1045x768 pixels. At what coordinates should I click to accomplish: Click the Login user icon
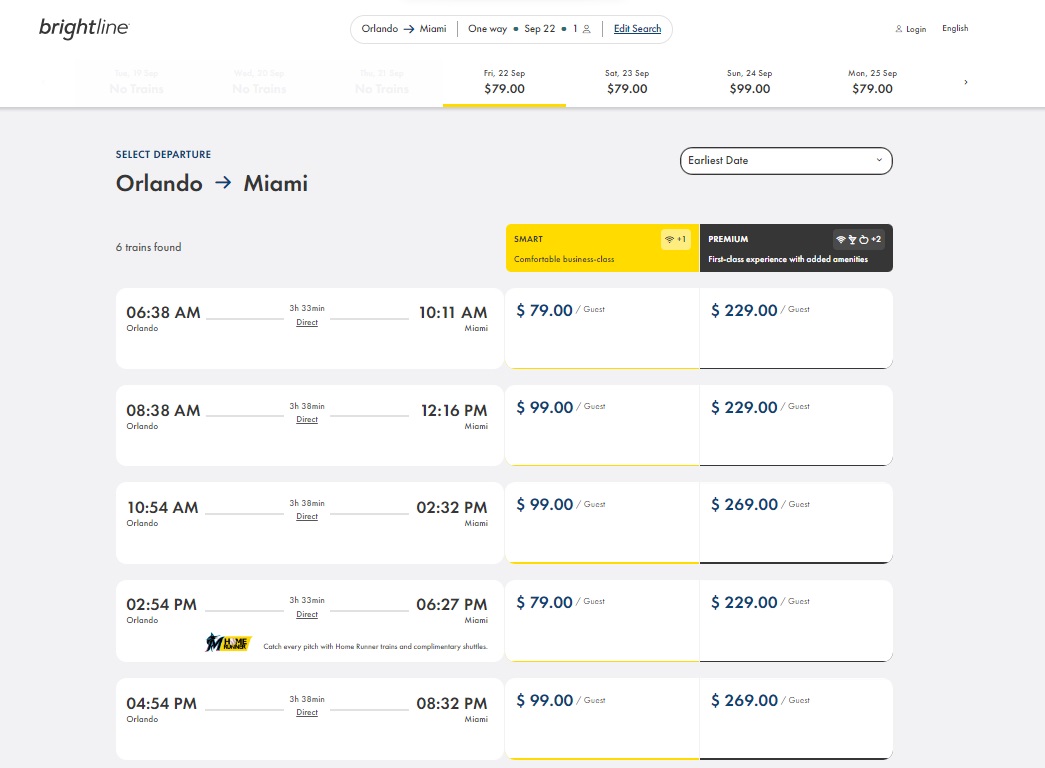pyautogui.click(x=898, y=29)
